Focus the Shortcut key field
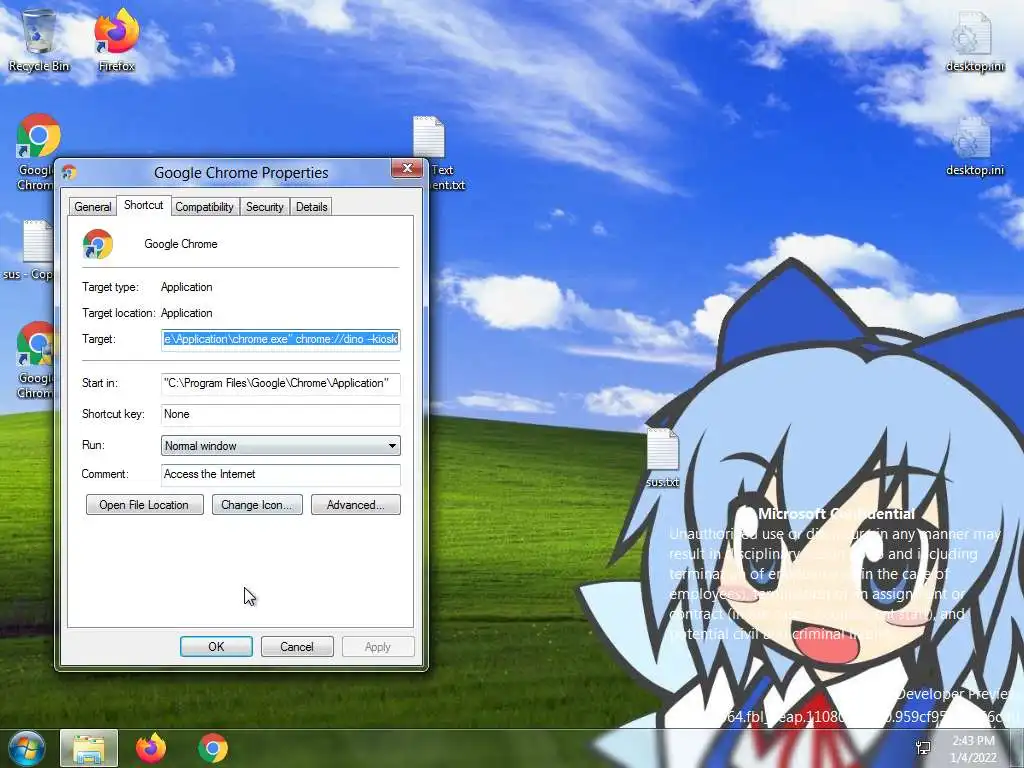Viewport: 1024px width, 768px height. 281,414
